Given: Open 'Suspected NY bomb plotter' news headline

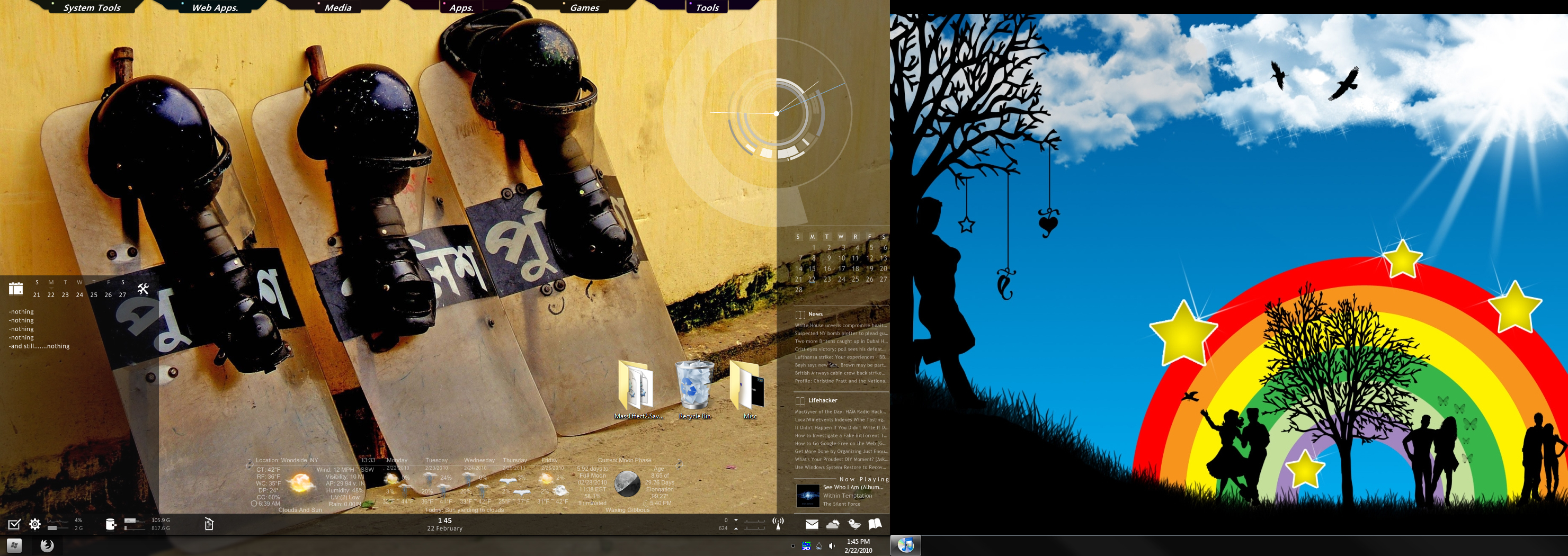Looking at the screenshot, I should (841, 334).
